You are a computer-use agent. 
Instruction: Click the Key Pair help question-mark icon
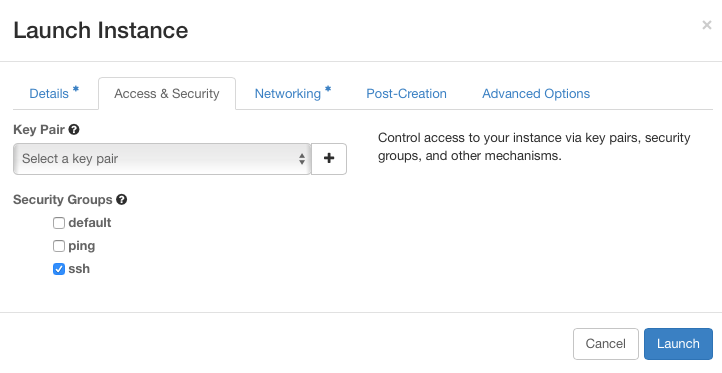point(74,130)
